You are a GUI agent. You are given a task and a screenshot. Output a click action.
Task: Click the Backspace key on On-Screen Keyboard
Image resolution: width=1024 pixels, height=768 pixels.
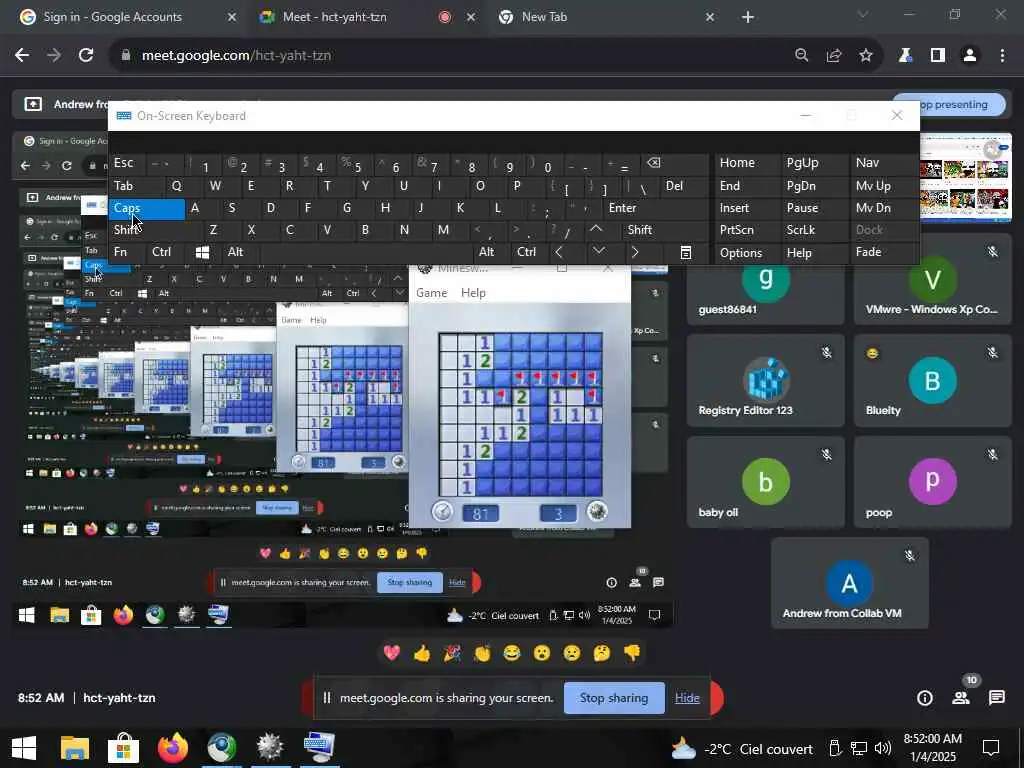[673, 163]
